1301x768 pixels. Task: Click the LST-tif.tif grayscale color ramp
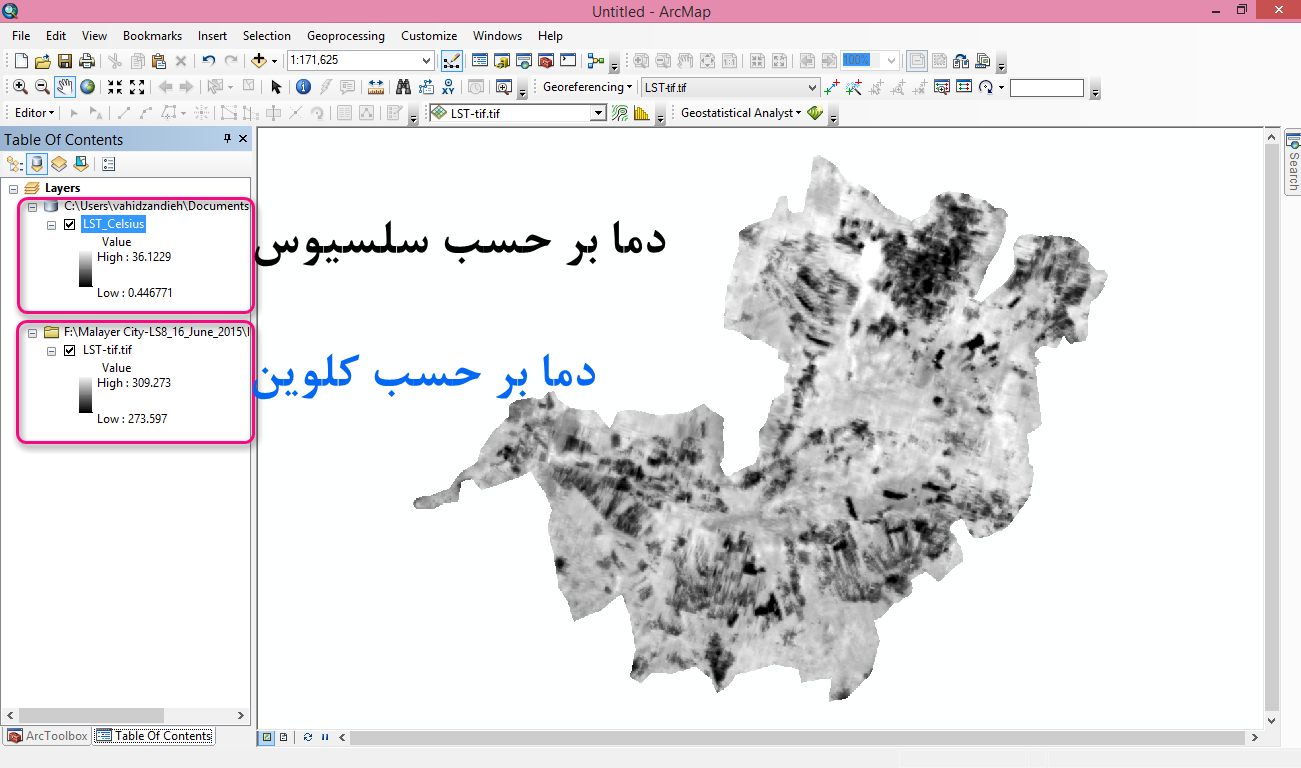pyautogui.click(x=85, y=395)
